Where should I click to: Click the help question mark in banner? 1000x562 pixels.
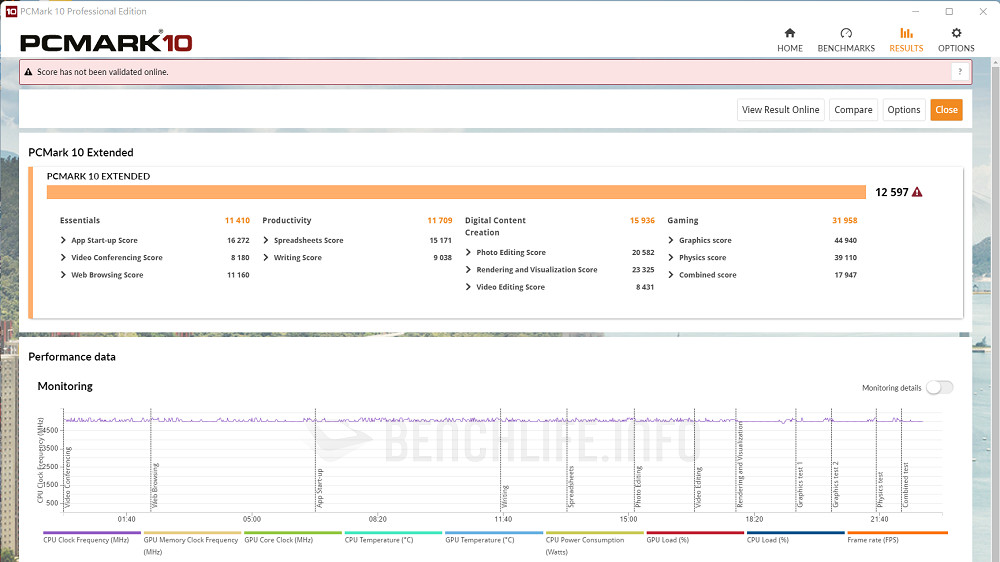[x=959, y=72]
